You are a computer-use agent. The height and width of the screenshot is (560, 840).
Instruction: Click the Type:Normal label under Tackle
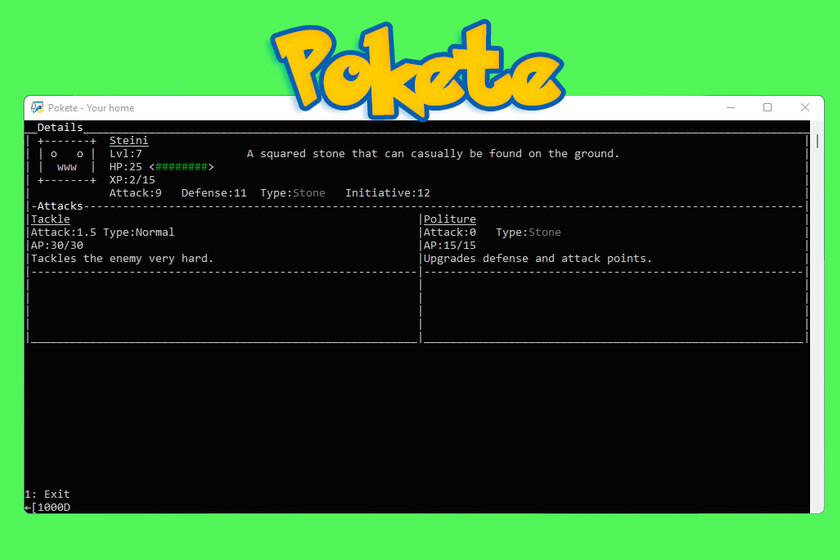coord(139,232)
